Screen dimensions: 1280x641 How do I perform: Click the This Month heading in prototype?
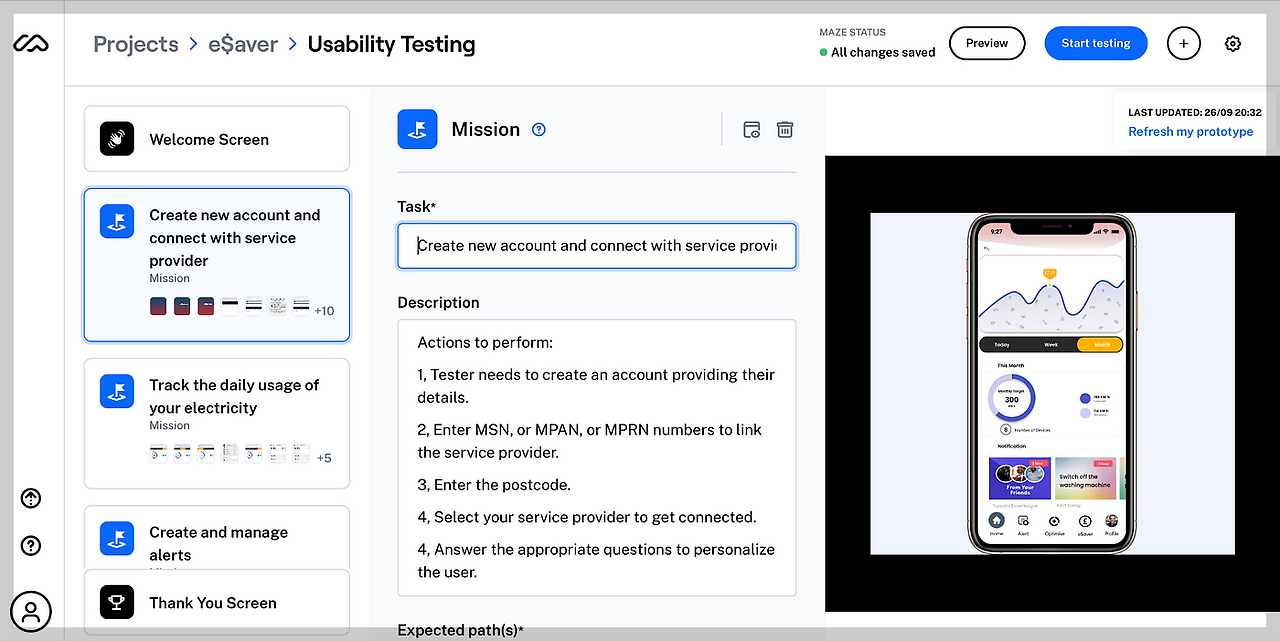[1010, 366]
